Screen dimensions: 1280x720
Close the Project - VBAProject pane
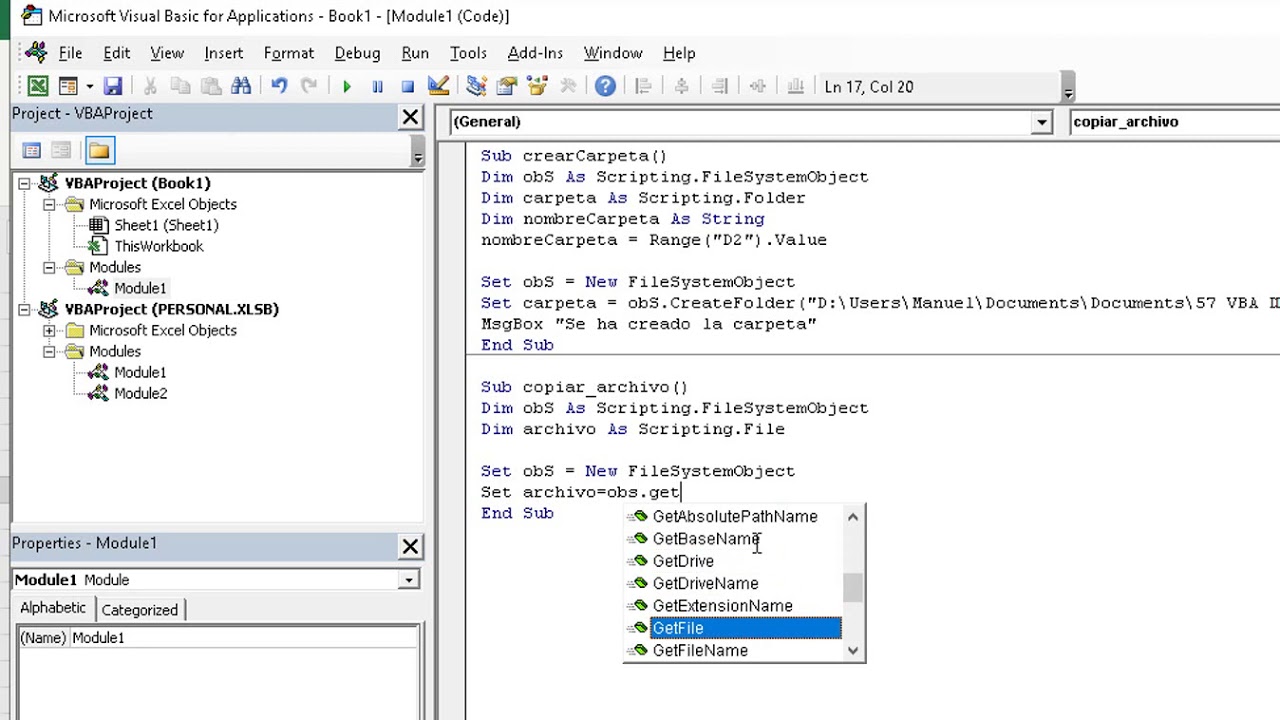pos(410,118)
